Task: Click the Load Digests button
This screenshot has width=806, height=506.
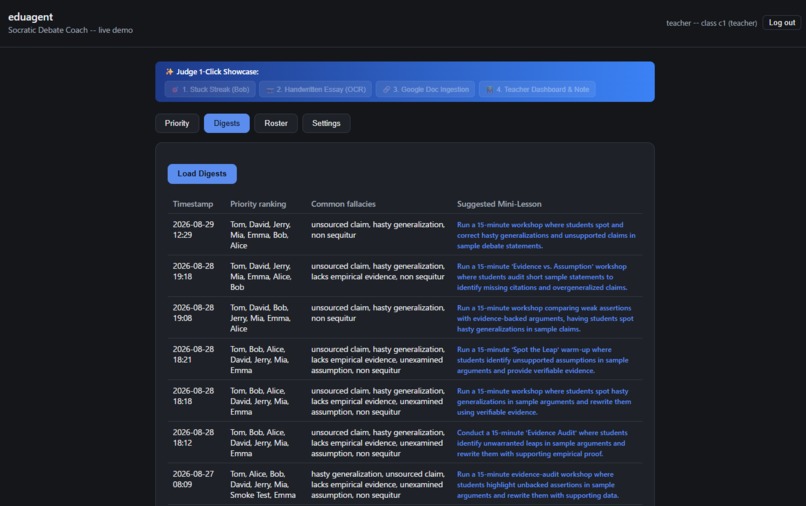Action: (202, 174)
